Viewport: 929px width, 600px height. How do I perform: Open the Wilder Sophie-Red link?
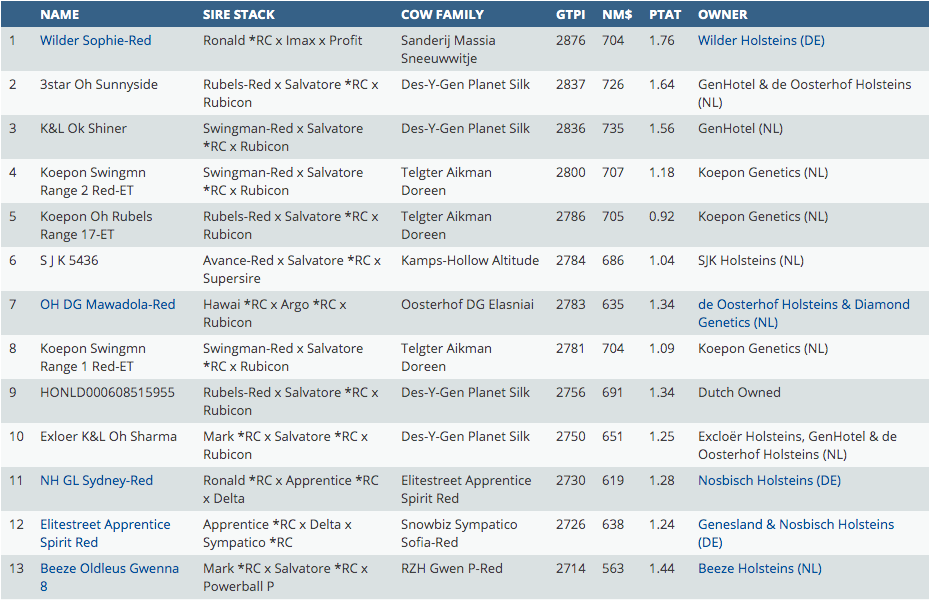pos(96,41)
